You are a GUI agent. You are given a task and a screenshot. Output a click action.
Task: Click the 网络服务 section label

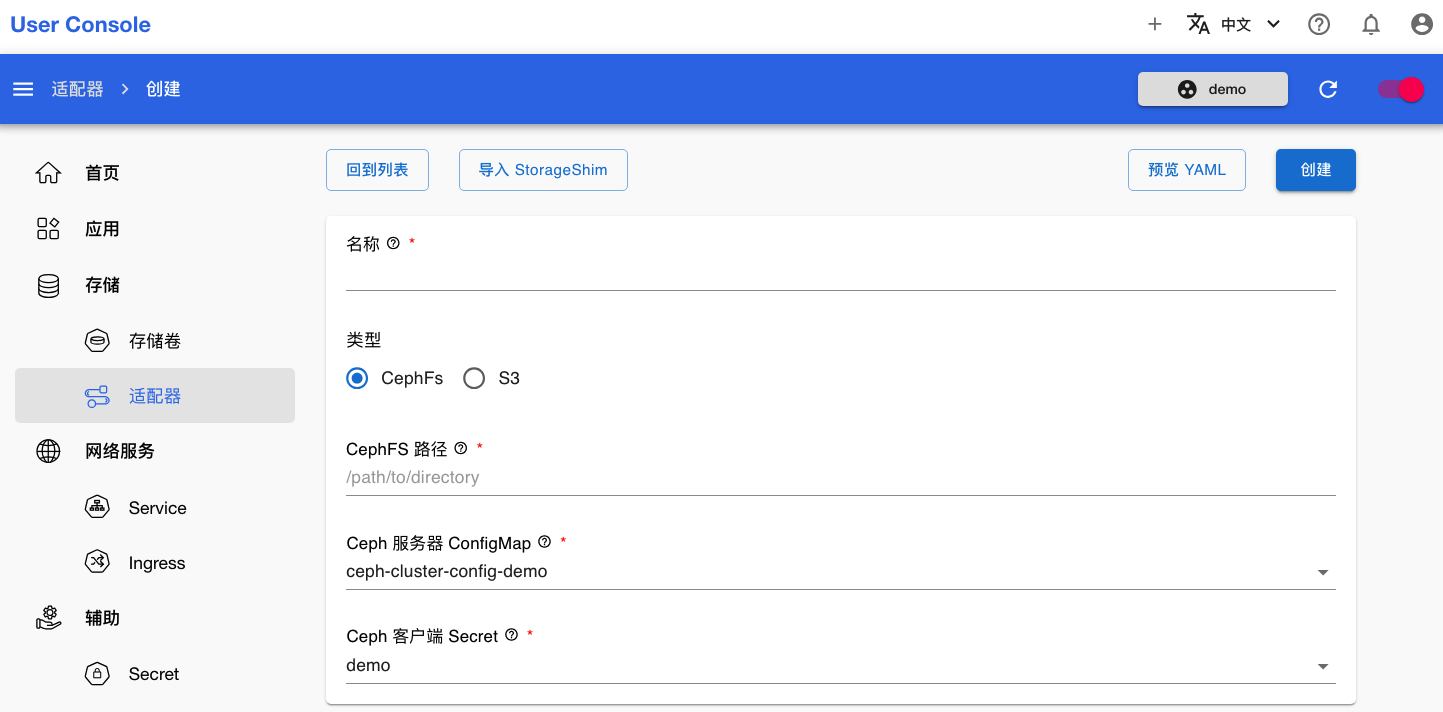point(120,451)
